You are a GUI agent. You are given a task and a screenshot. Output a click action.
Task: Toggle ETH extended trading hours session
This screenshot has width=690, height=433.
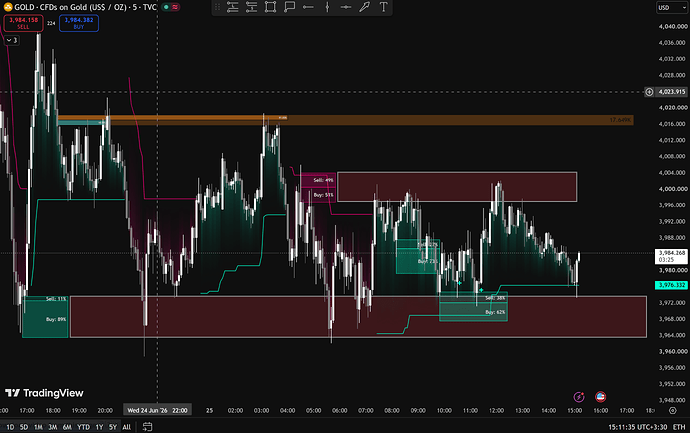[x=679, y=427]
